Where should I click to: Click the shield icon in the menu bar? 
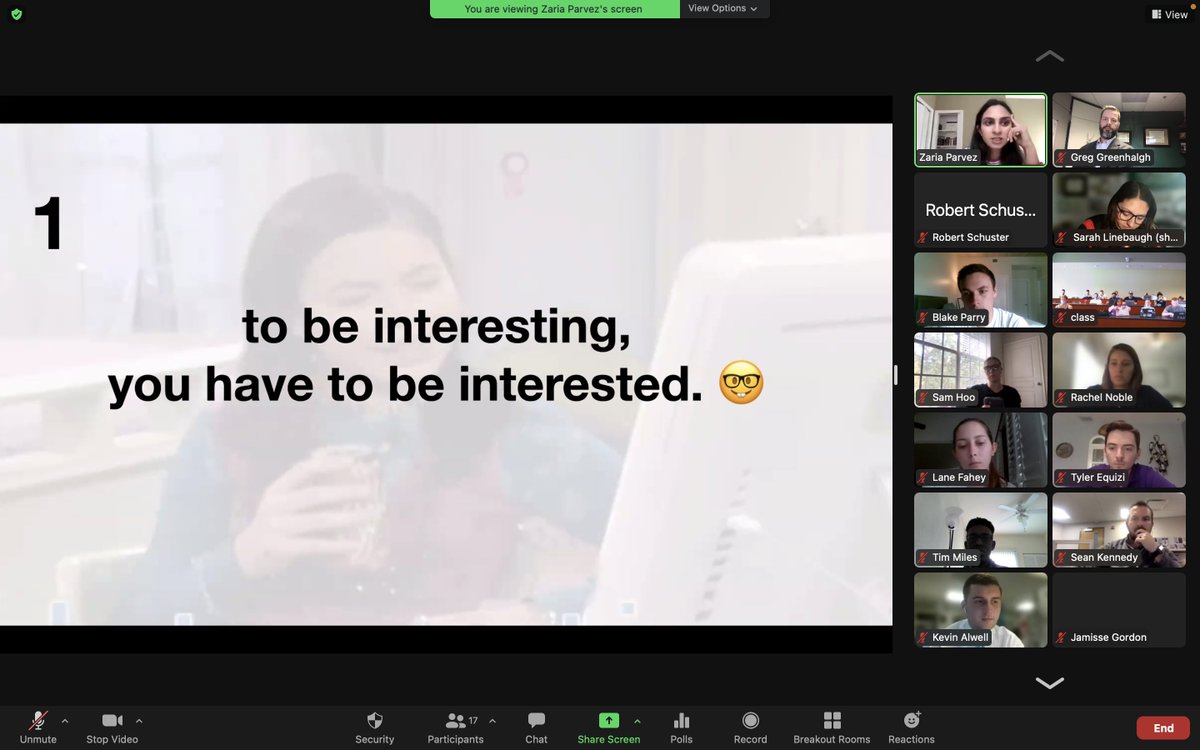(14, 15)
